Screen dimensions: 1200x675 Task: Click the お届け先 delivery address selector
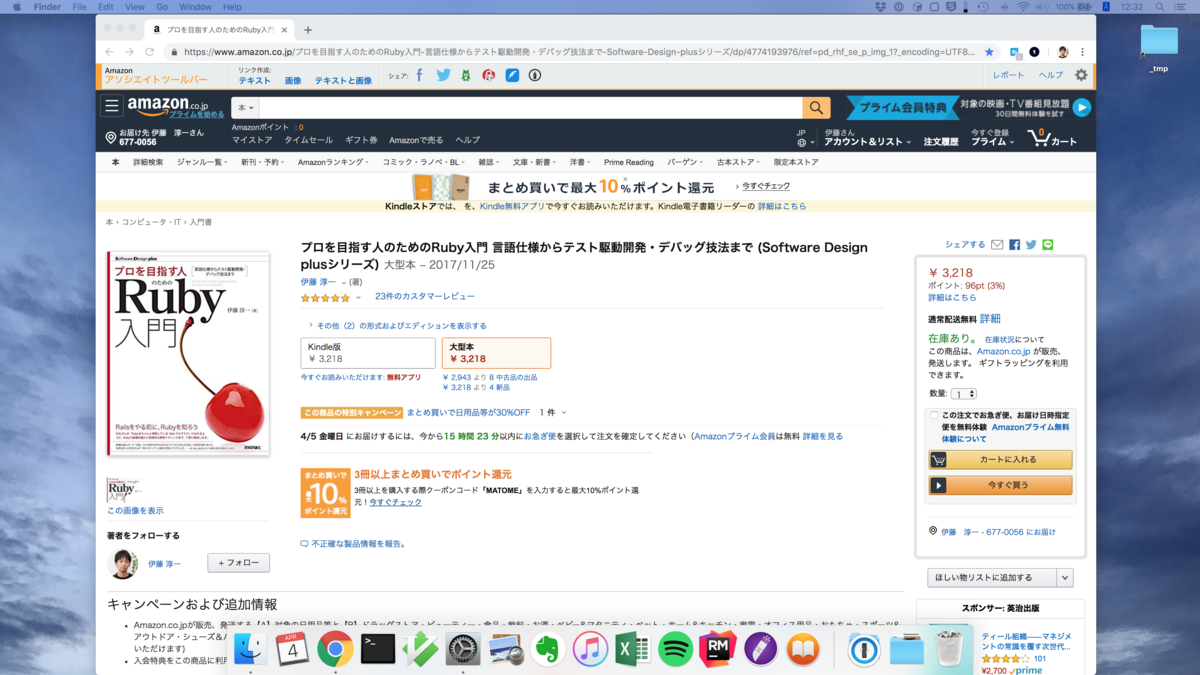click(155, 137)
